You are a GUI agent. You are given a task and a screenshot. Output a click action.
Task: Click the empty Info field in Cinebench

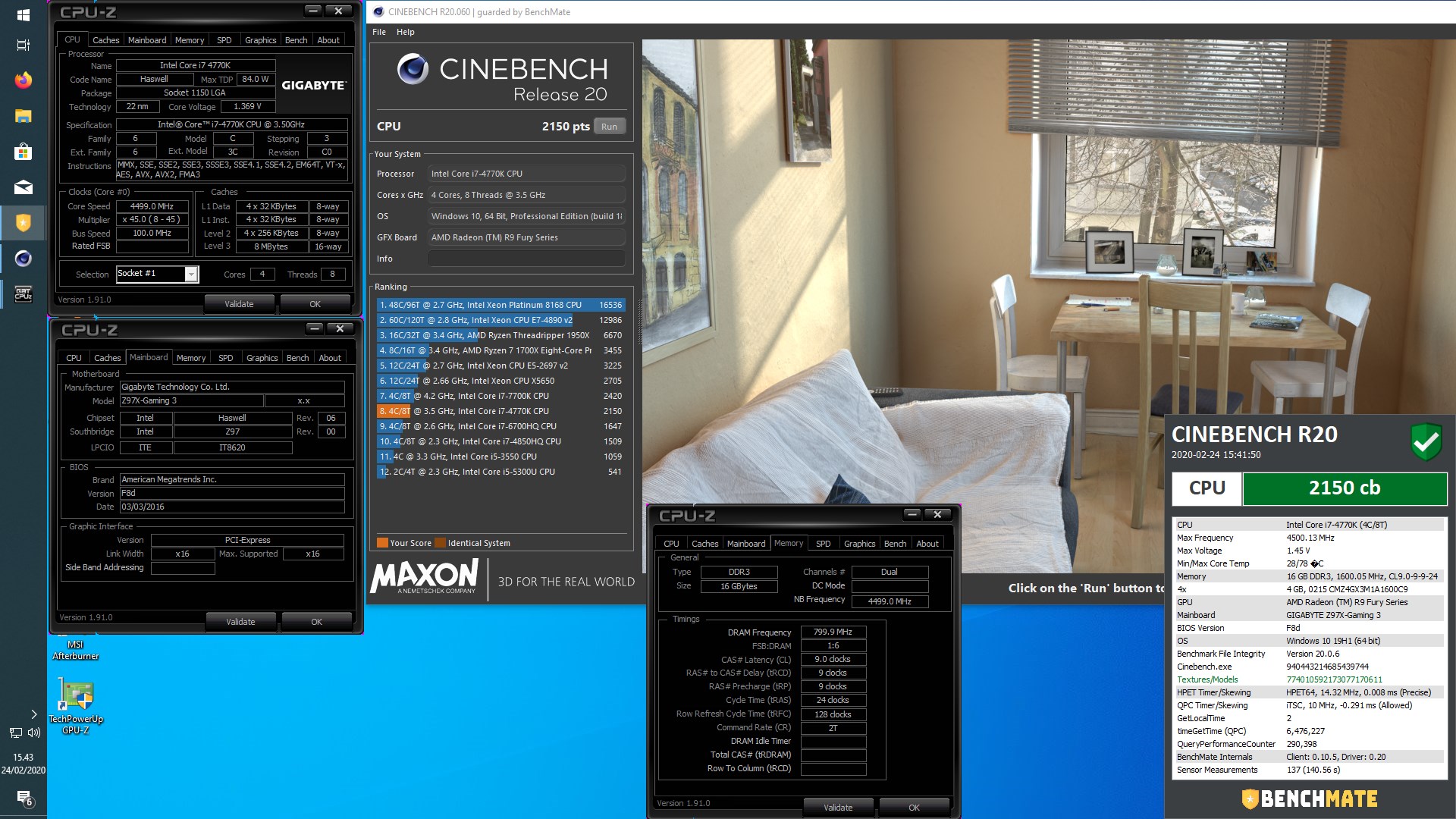526,259
